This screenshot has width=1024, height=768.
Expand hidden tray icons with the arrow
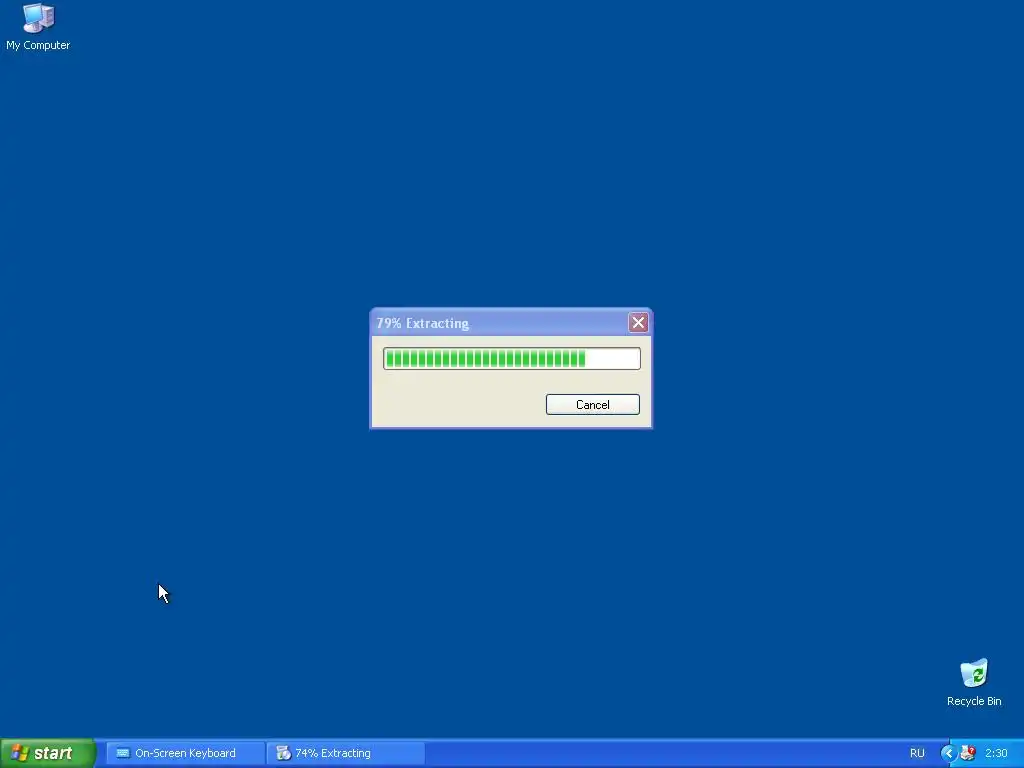click(x=948, y=753)
